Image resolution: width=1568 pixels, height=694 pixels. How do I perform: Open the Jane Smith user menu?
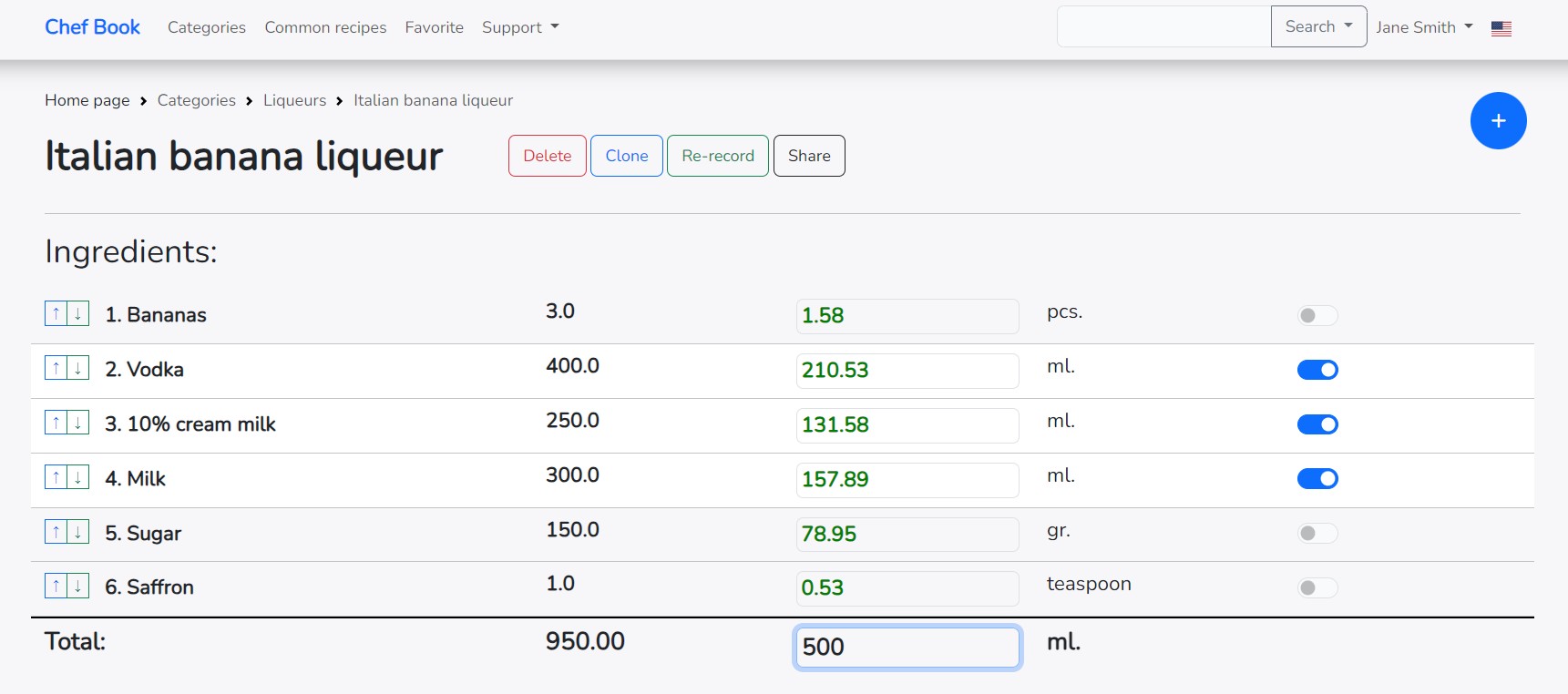(x=1423, y=27)
